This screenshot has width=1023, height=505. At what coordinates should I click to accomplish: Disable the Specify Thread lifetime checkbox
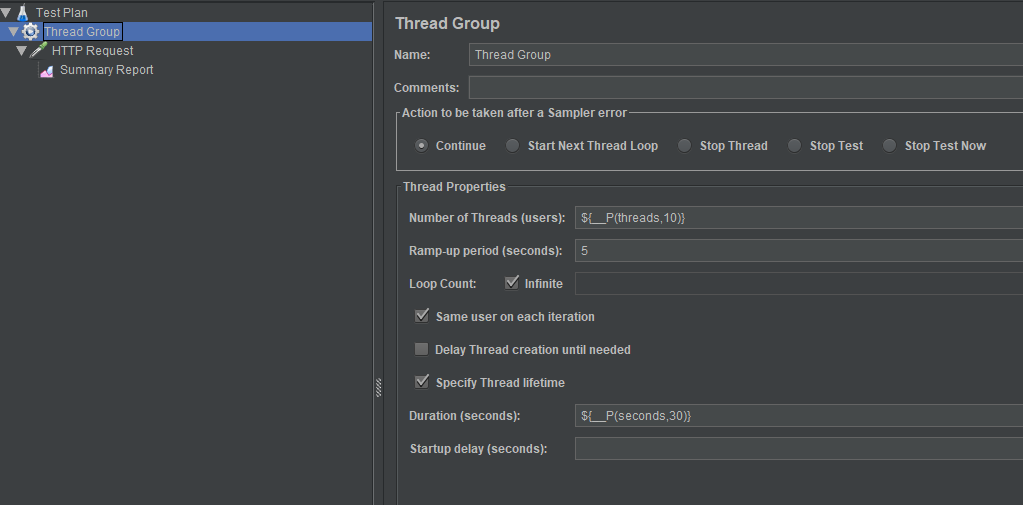pos(422,382)
